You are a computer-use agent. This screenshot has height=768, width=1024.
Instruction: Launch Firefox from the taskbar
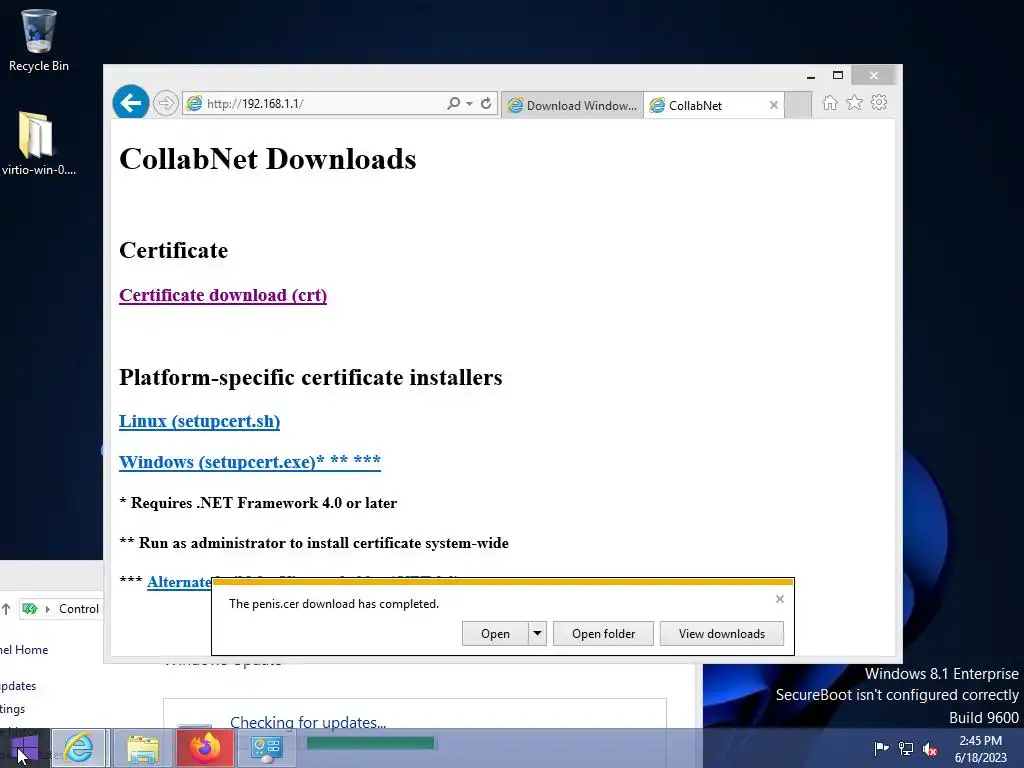204,748
